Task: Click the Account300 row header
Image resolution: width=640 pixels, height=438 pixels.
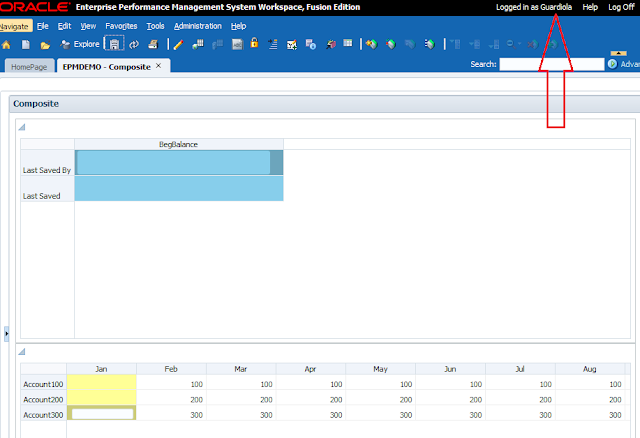Action: [x=43, y=415]
